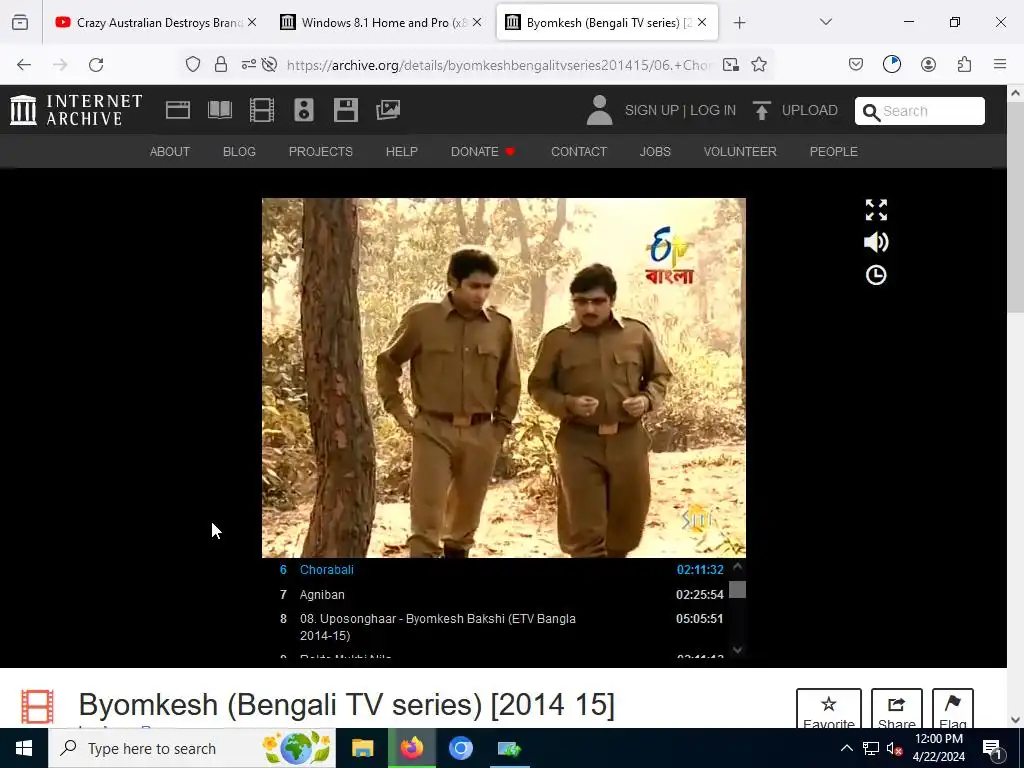Click the Firefox View icon
This screenshot has width=1024, height=768.
tap(20, 22)
